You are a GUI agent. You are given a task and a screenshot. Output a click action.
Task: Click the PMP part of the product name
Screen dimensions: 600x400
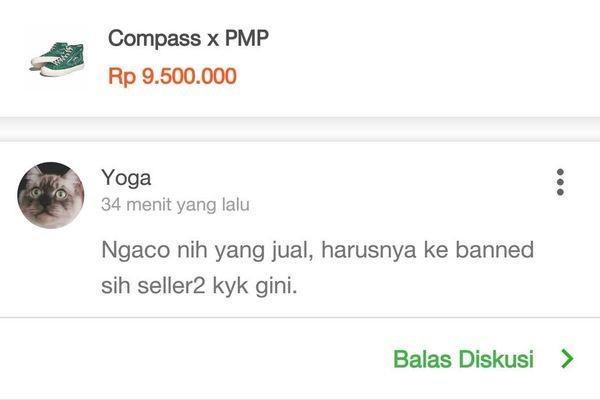247,38
